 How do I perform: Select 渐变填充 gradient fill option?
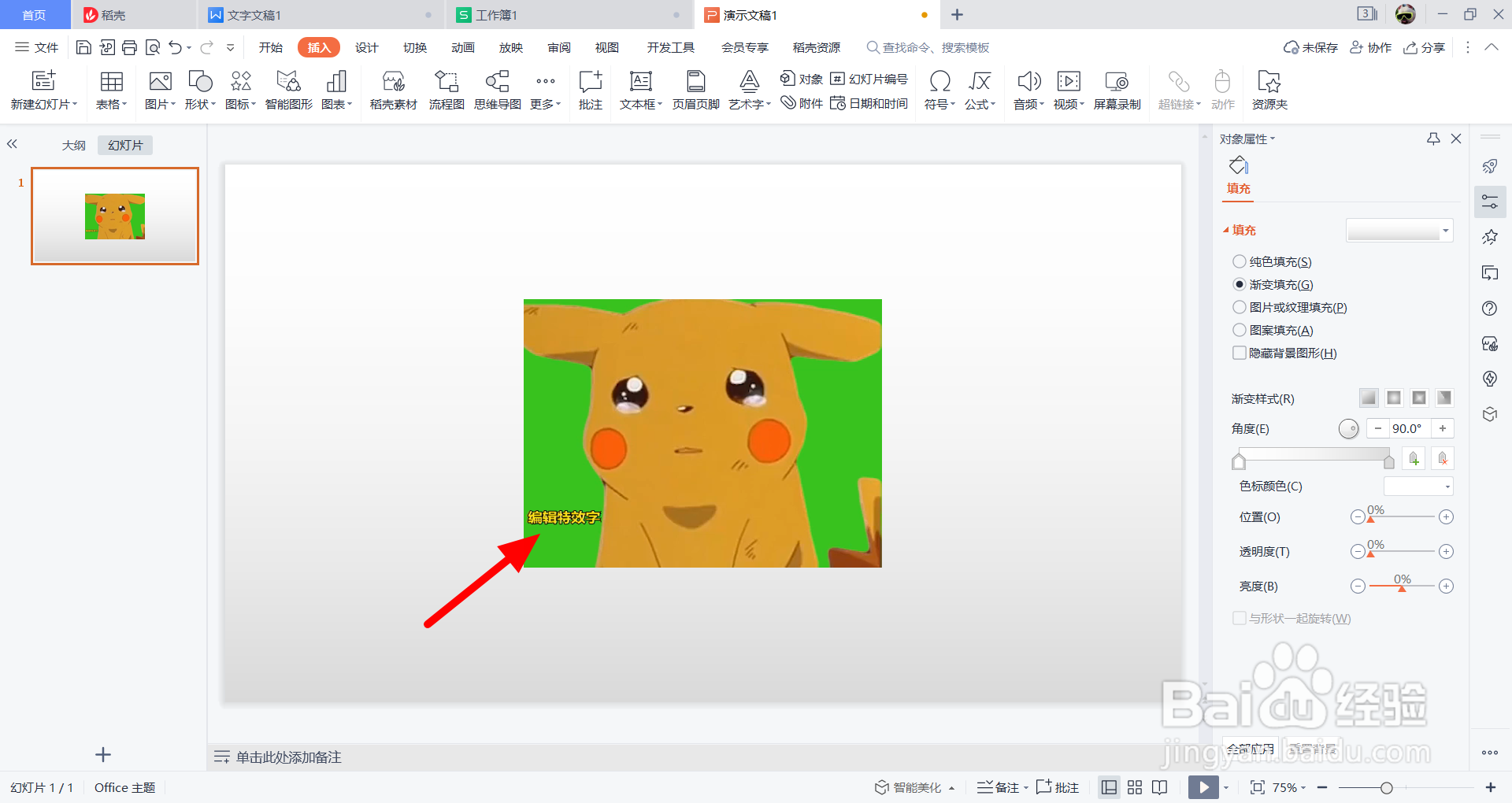coord(1273,284)
